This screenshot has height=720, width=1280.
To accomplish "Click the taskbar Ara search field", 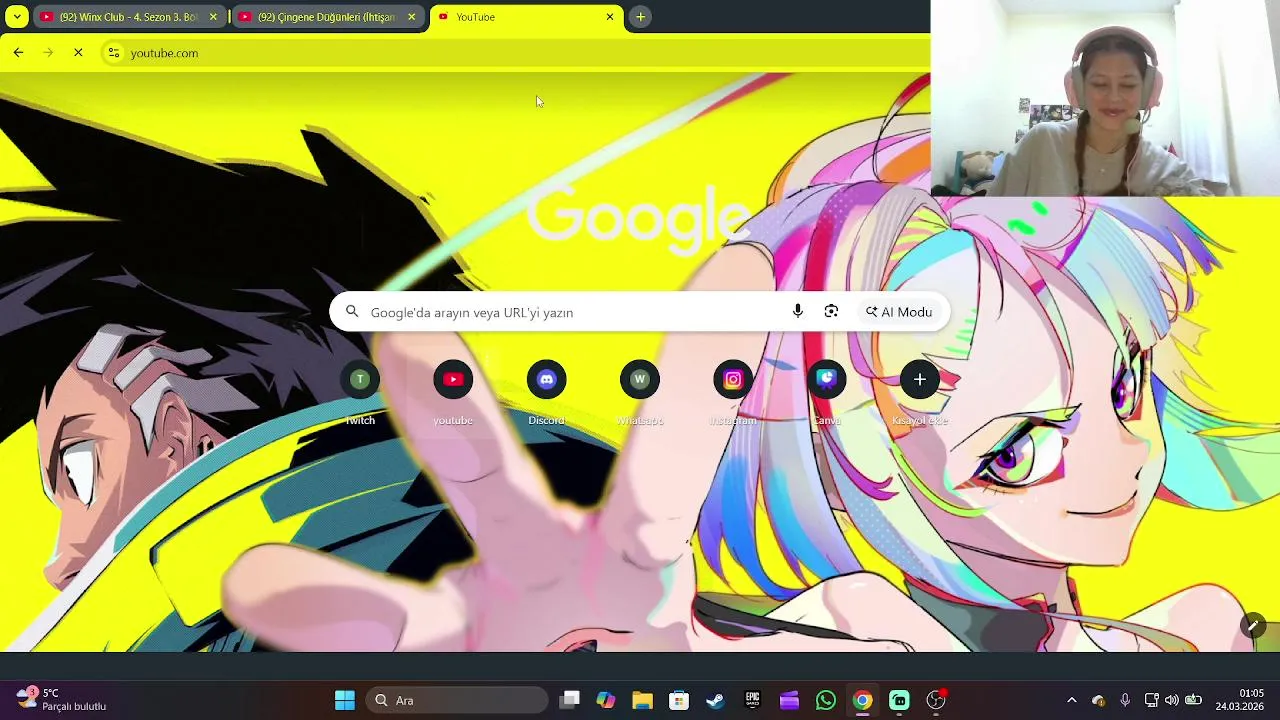I will click(457, 700).
